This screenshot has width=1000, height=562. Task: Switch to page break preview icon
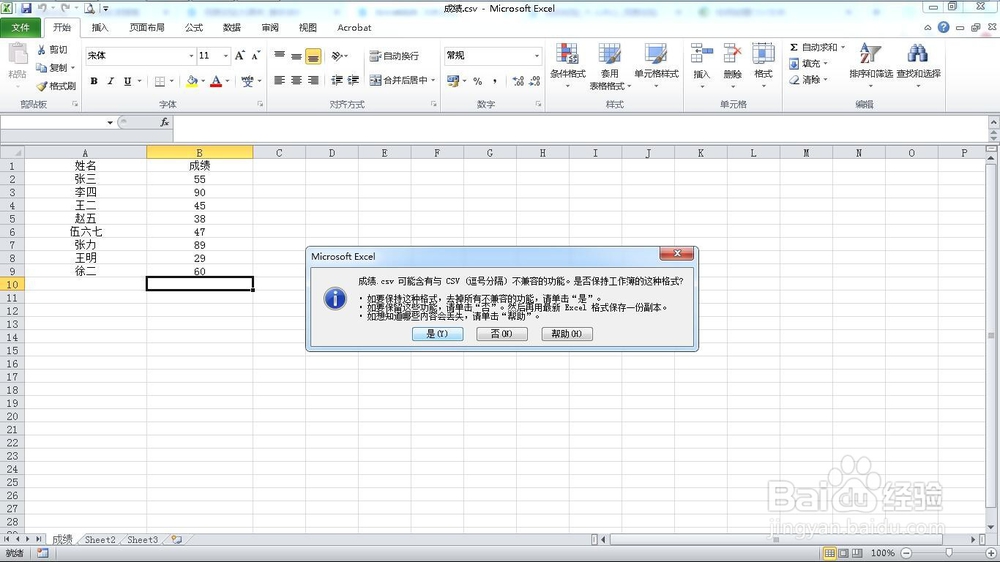point(857,553)
